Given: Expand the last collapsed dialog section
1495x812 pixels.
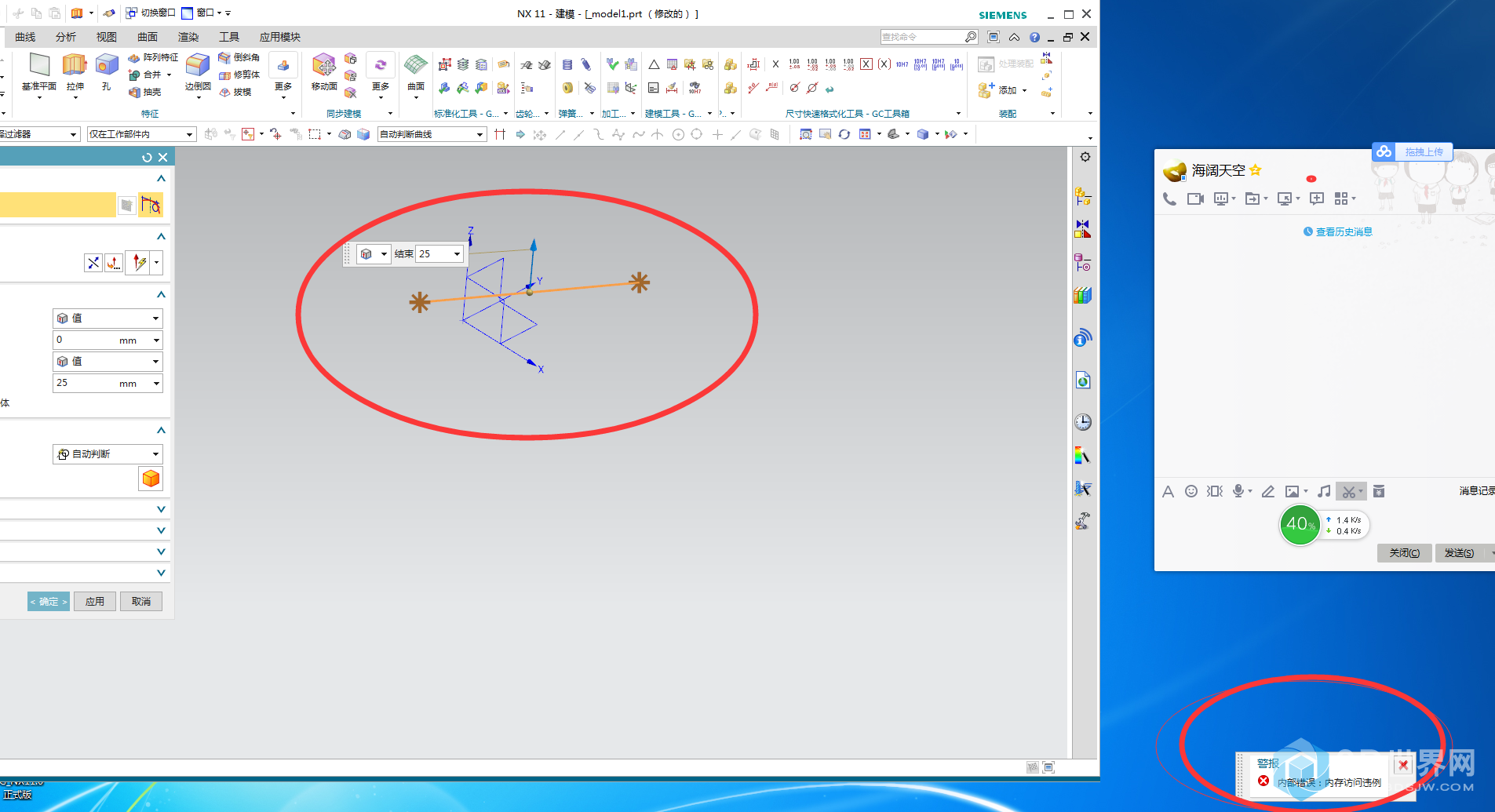Looking at the screenshot, I should [x=161, y=573].
